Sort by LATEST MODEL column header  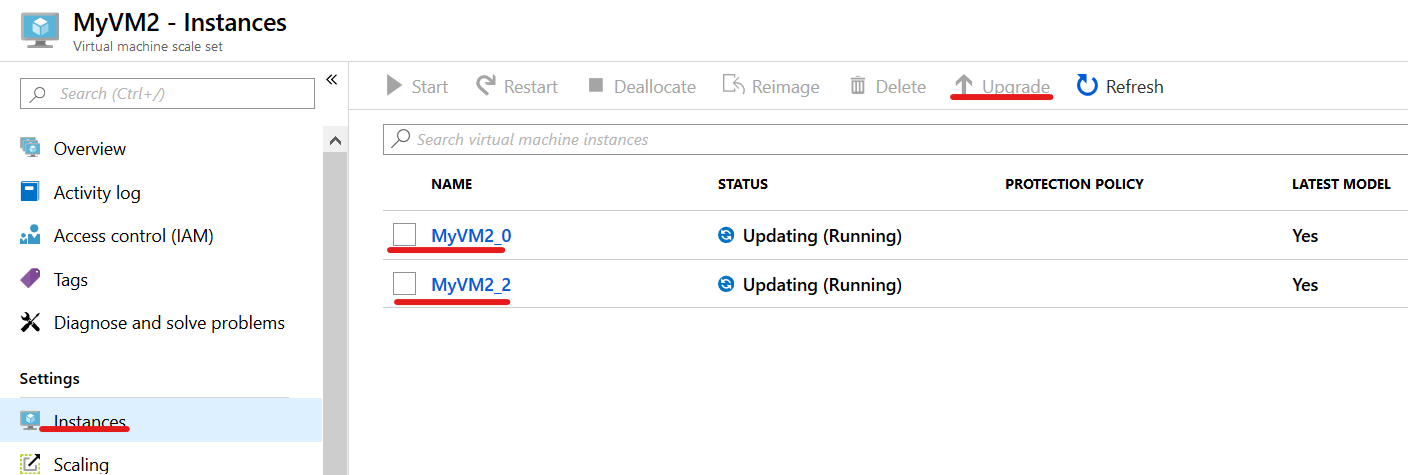coord(1341,184)
